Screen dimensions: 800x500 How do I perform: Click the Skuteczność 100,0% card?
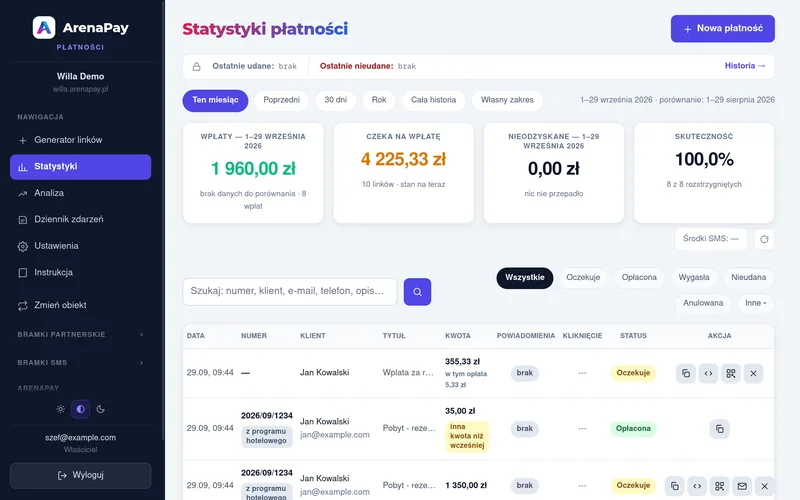[704, 173]
